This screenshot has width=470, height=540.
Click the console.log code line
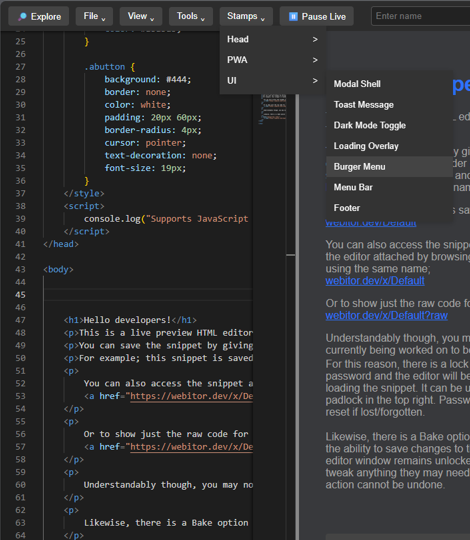pyautogui.click(x=166, y=219)
